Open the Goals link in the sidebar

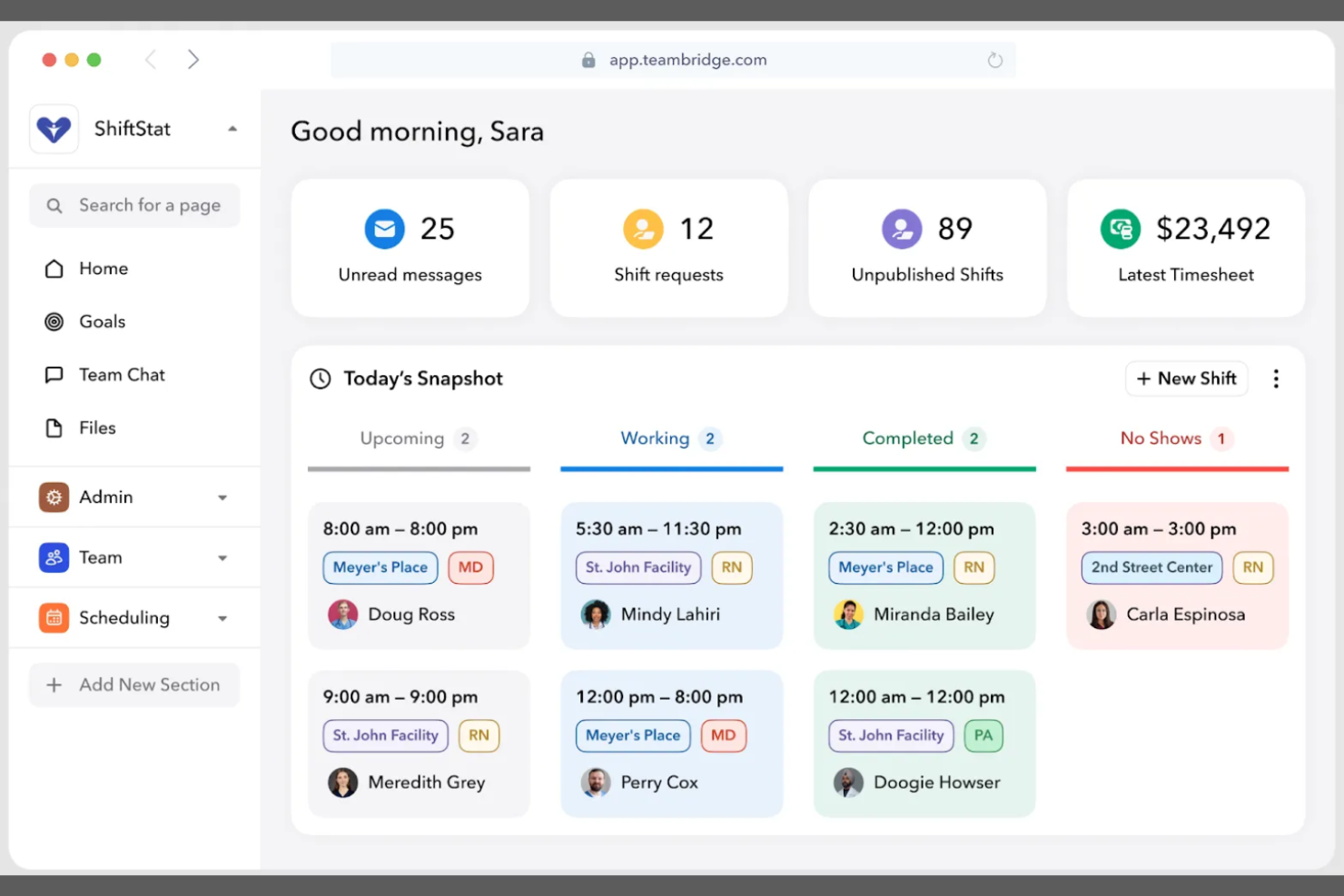tap(103, 321)
